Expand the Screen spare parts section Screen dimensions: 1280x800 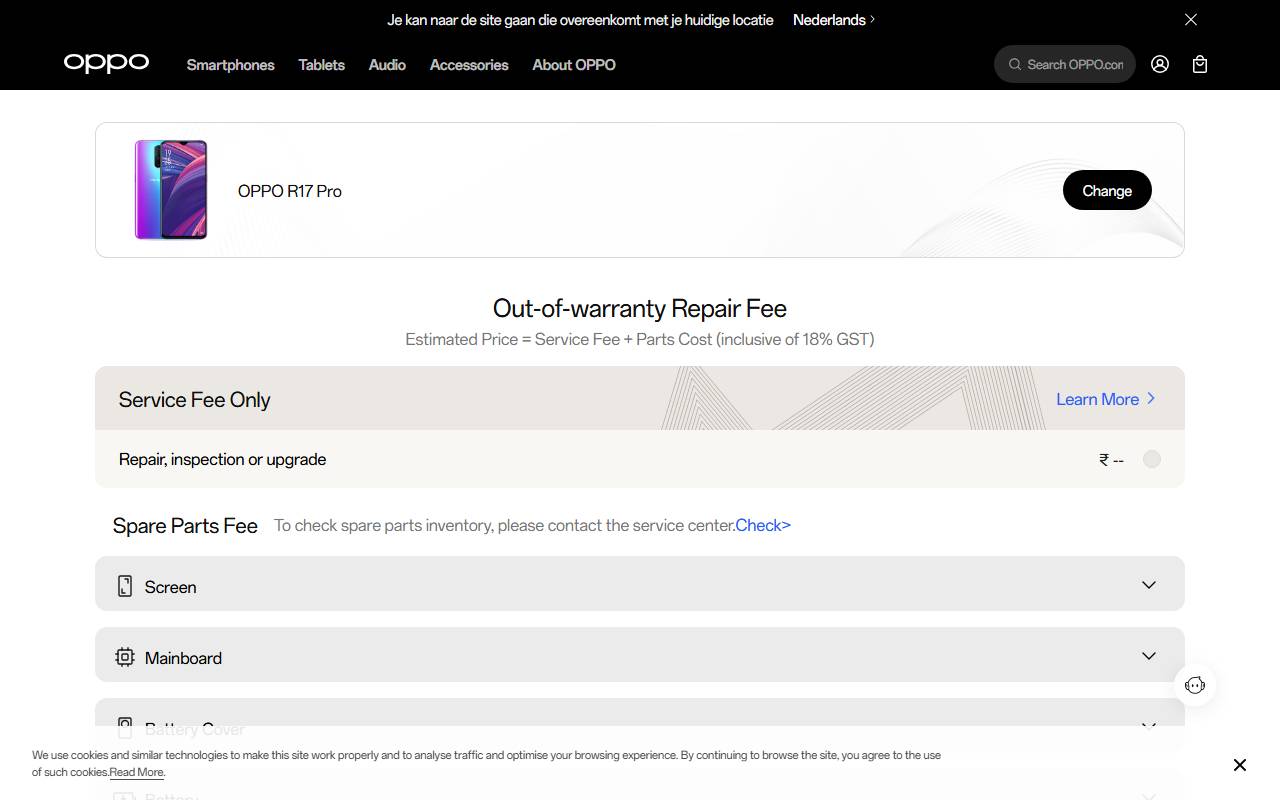point(1148,585)
